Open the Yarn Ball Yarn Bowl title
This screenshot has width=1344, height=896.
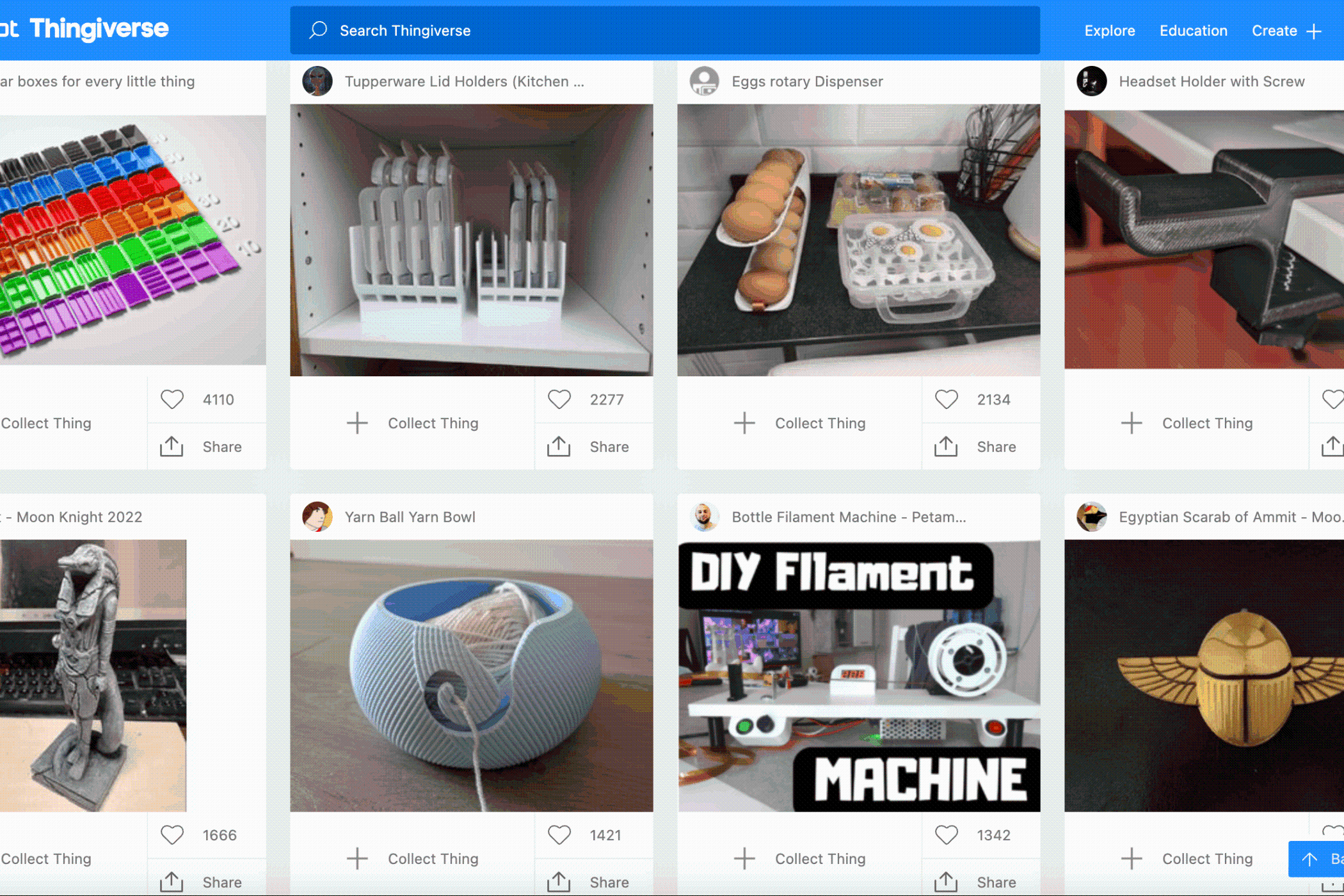pyautogui.click(x=410, y=516)
